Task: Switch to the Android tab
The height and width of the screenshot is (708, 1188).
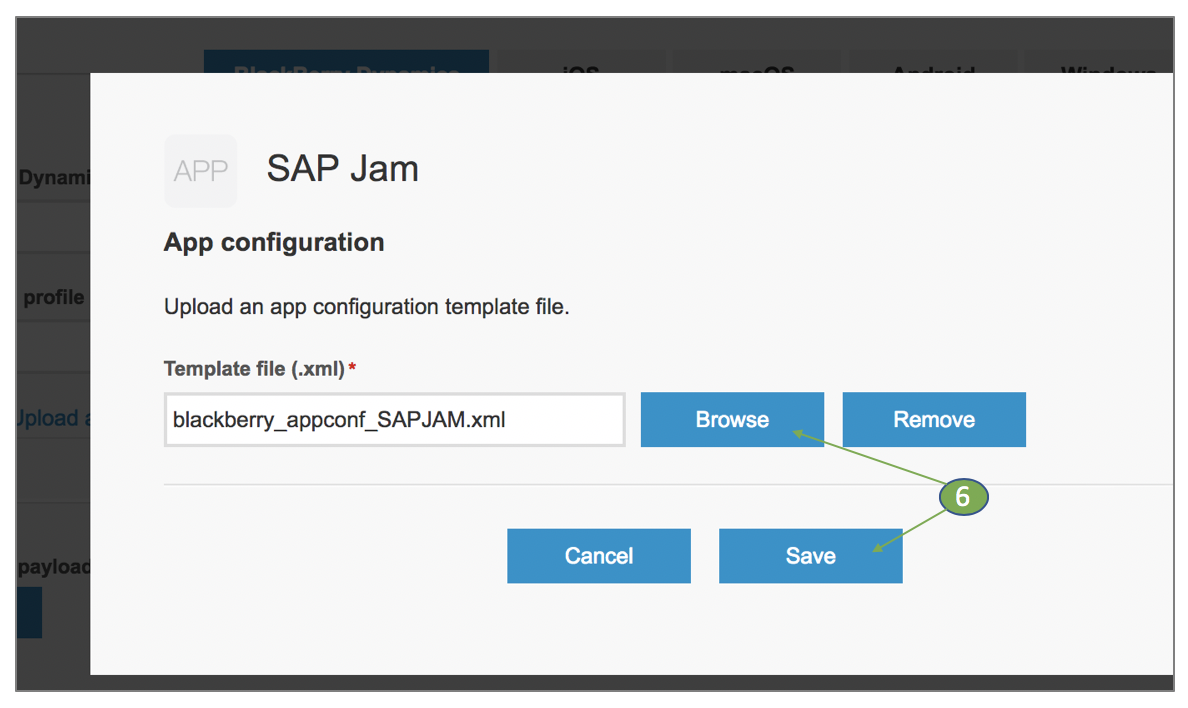Action: pyautogui.click(x=933, y=63)
